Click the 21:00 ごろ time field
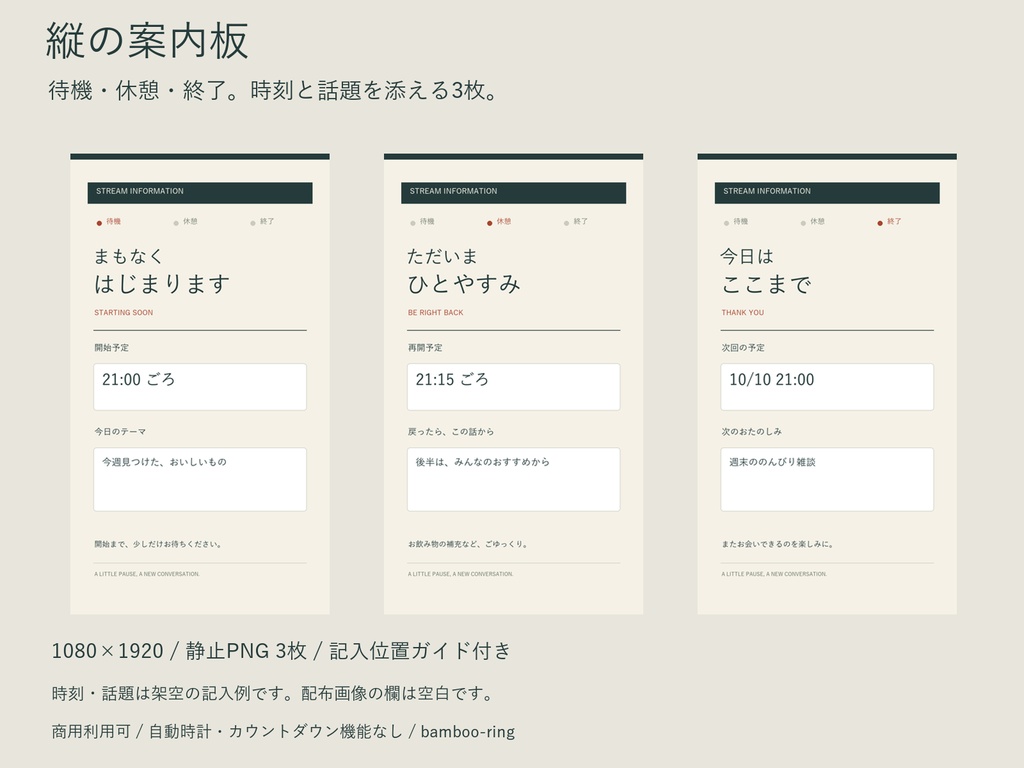This screenshot has width=1024, height=768. [200, 387]
